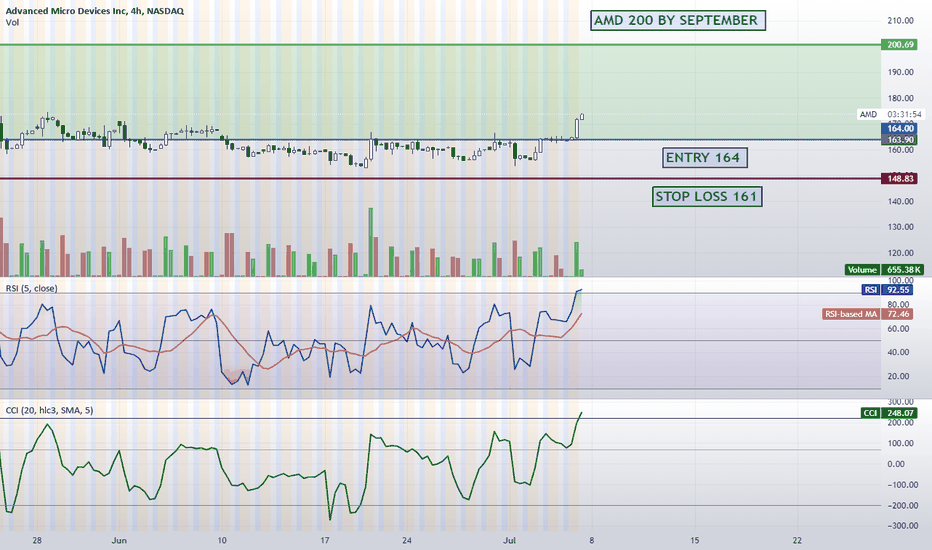
Task: Click the 140.00 price axis label
Action: pyautogui.click(x=900, y=201)
